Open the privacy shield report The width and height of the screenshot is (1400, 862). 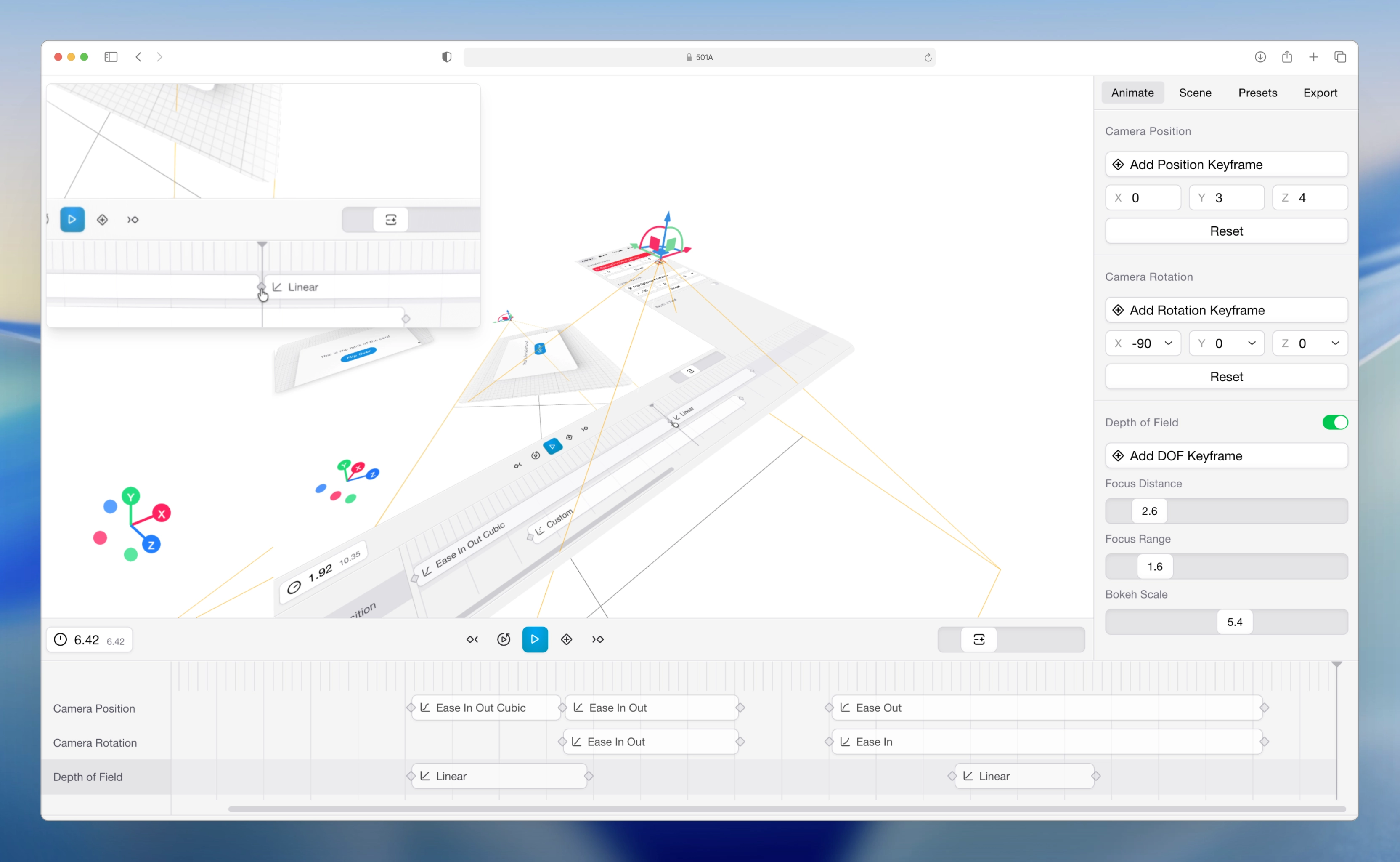click(447, 57)
